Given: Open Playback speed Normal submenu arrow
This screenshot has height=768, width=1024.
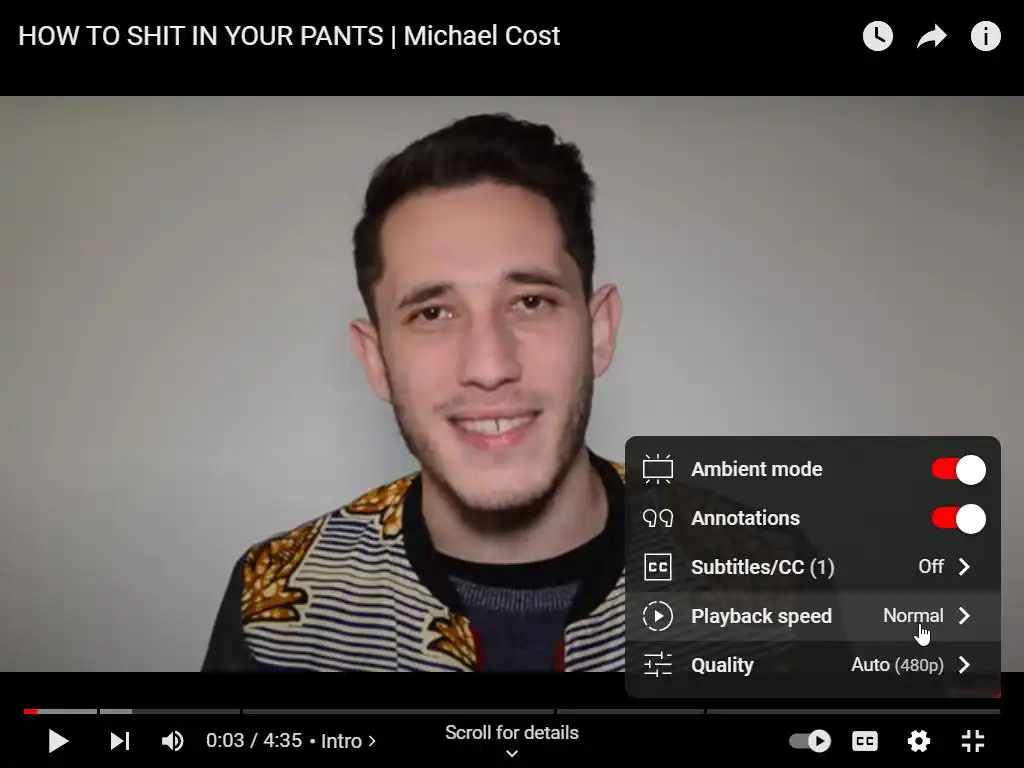Looking at the screenshot, I should [965, 616].
